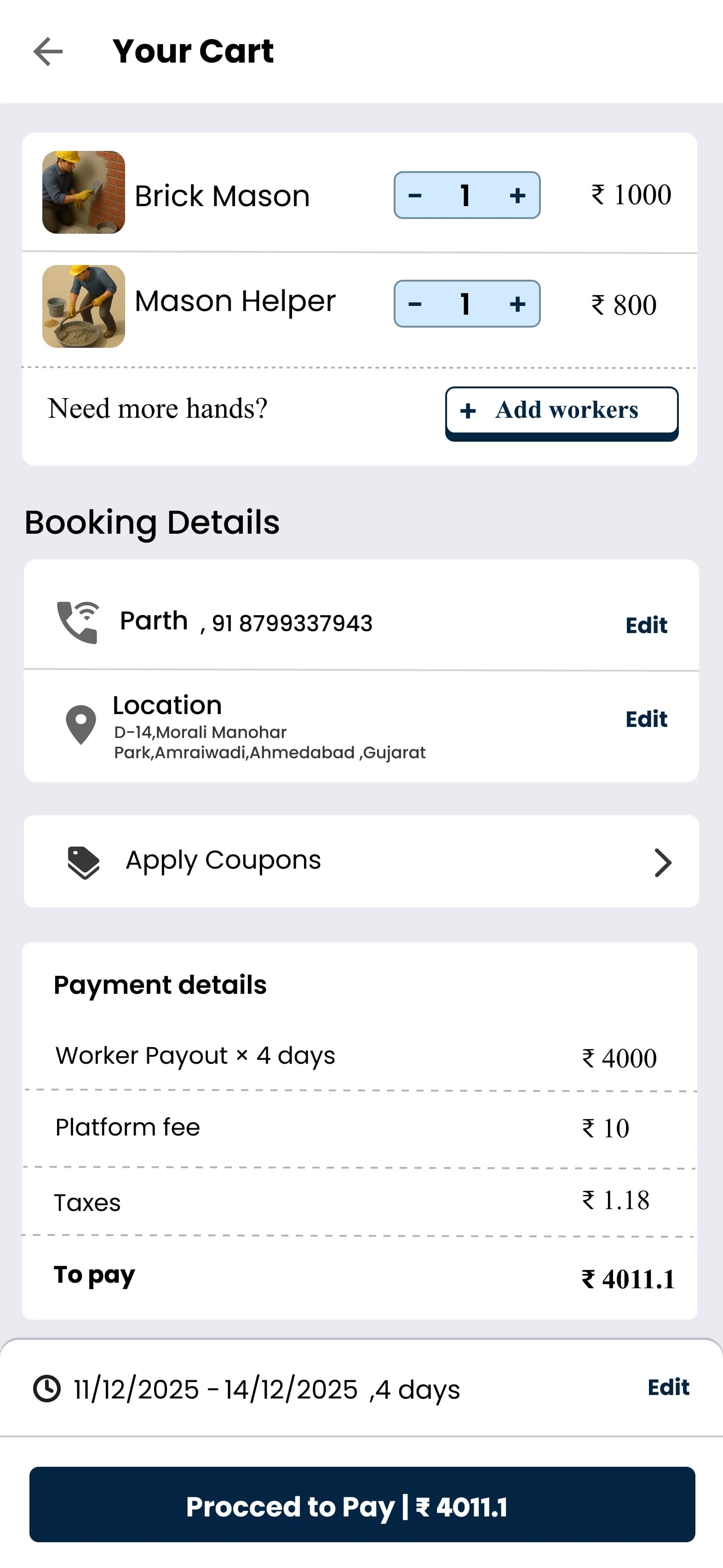Select the Brick Mason quantity value field
The height and width of the screenshot is (1568, 723).
pyautogui.click(x=465, y=196)
